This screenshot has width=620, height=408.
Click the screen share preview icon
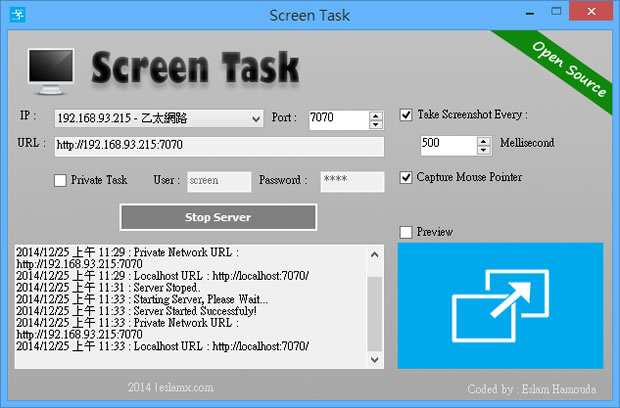pyautogui.click(x=500, y=306)
